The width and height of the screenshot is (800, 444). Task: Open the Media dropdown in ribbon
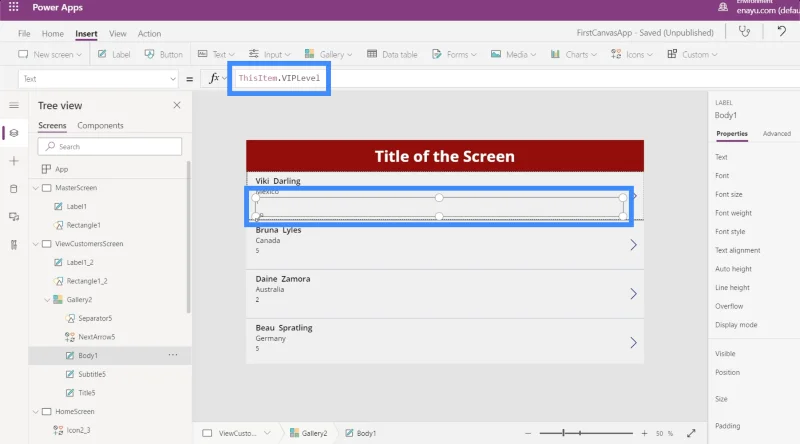pyautogui.click(x=513, y=54)
